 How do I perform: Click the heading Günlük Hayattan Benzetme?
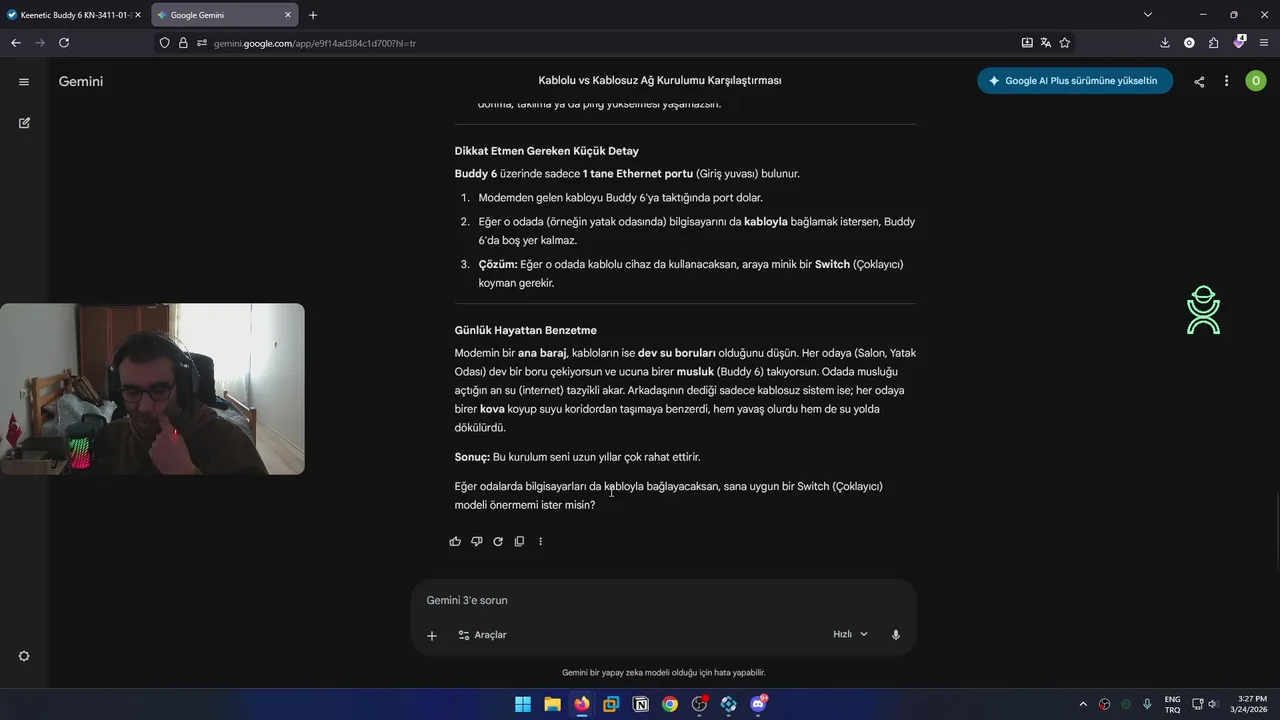525,330
